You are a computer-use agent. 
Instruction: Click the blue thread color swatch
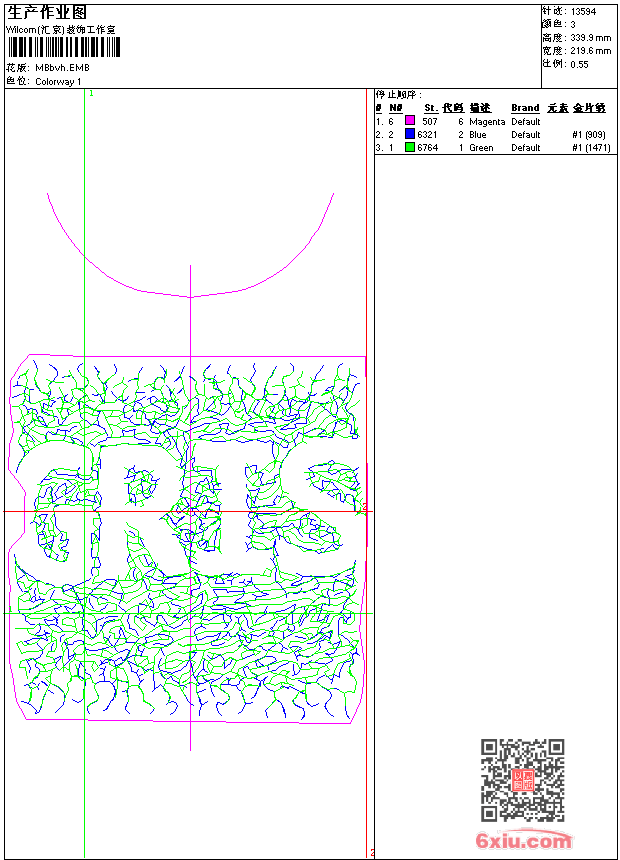pos(410,134)
